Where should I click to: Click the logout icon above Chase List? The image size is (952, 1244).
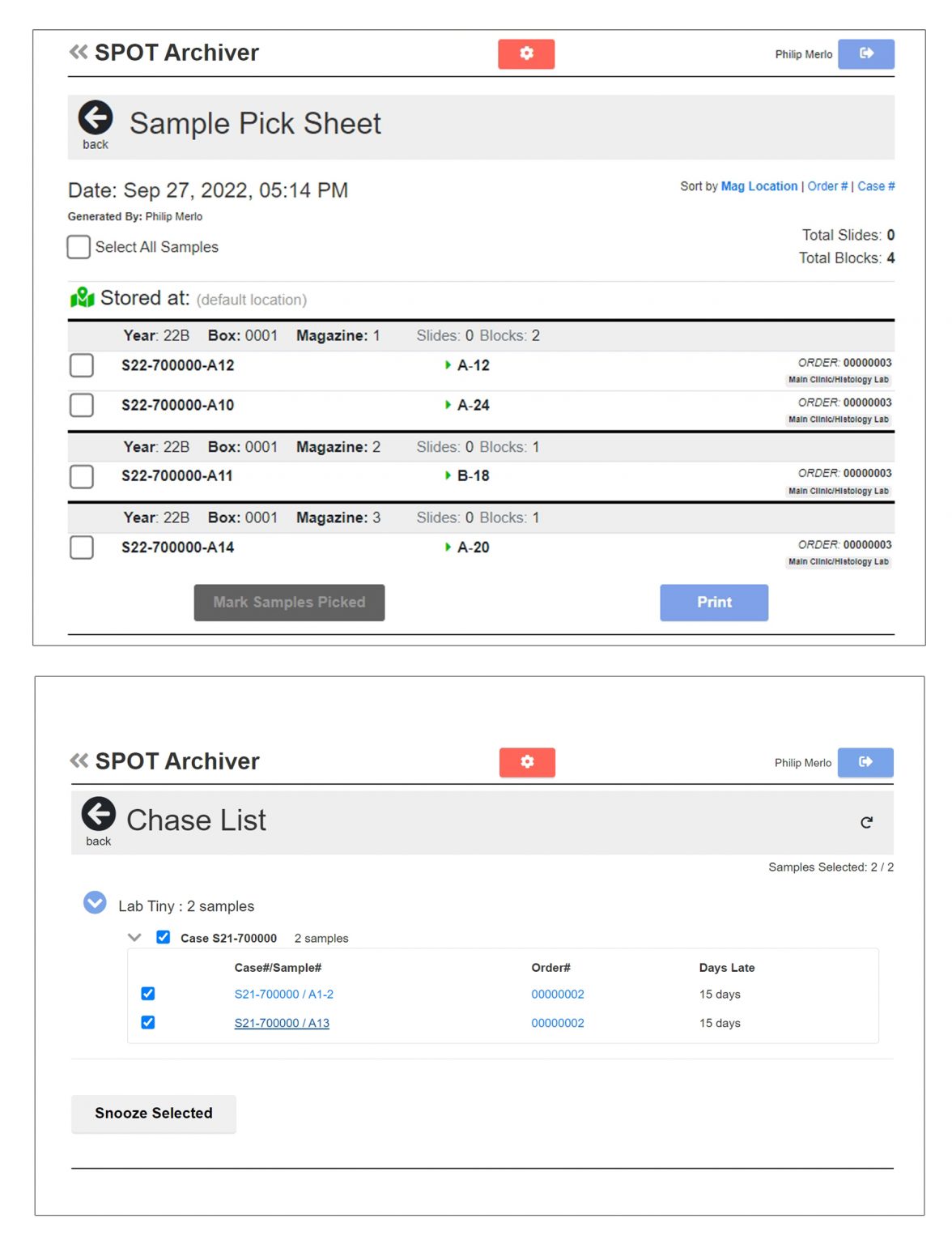tap(865, 762)
